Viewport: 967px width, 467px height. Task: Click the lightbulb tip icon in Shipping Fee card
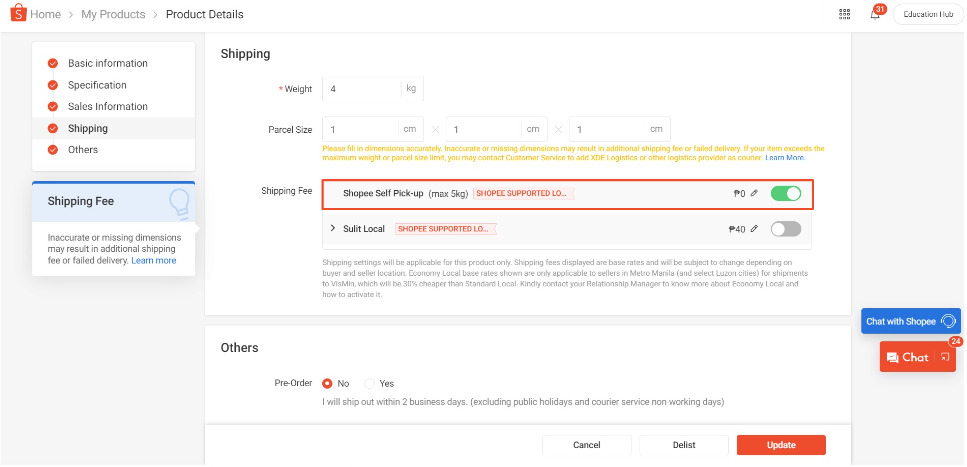pyautogui.click(x=180, y=203)
